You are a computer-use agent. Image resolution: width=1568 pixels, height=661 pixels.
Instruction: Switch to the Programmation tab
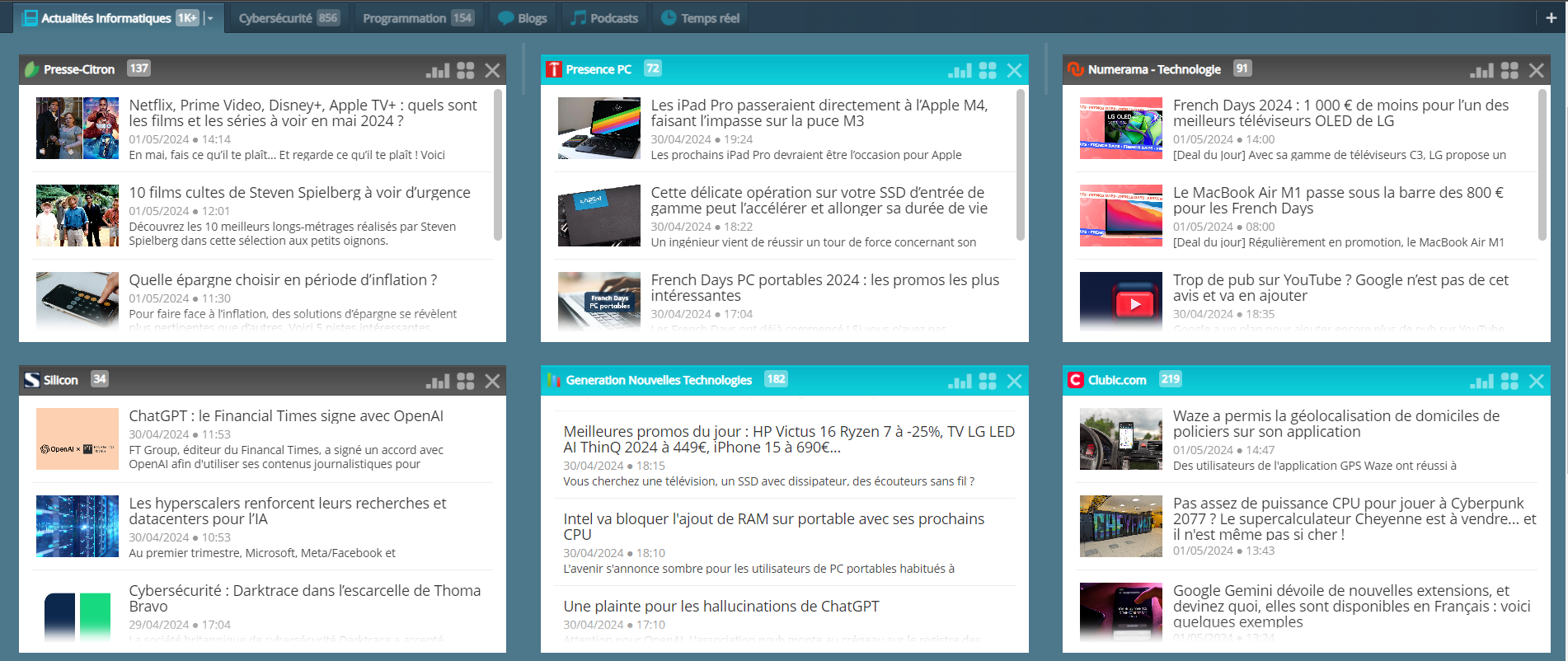[417, 18]
